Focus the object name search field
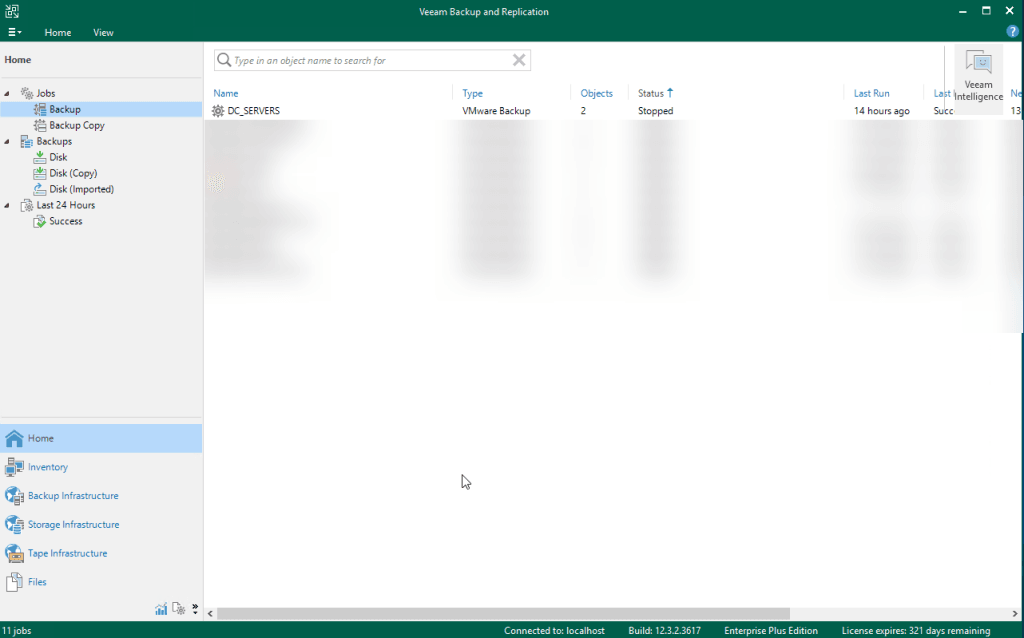Viewport: 1024px width, 638px height. [x=372, y=60]
